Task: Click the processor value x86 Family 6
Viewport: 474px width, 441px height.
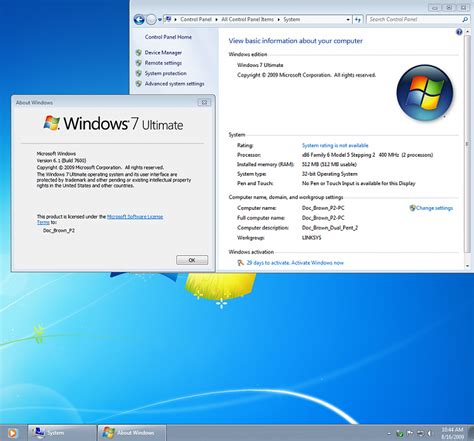Action: (x=367, y=155)
